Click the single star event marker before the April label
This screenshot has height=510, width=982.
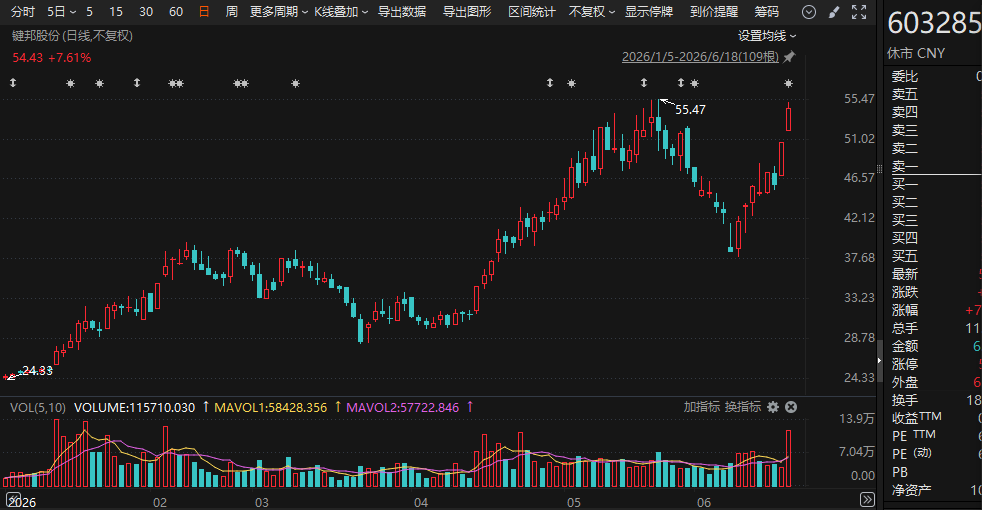coord(296,83)
